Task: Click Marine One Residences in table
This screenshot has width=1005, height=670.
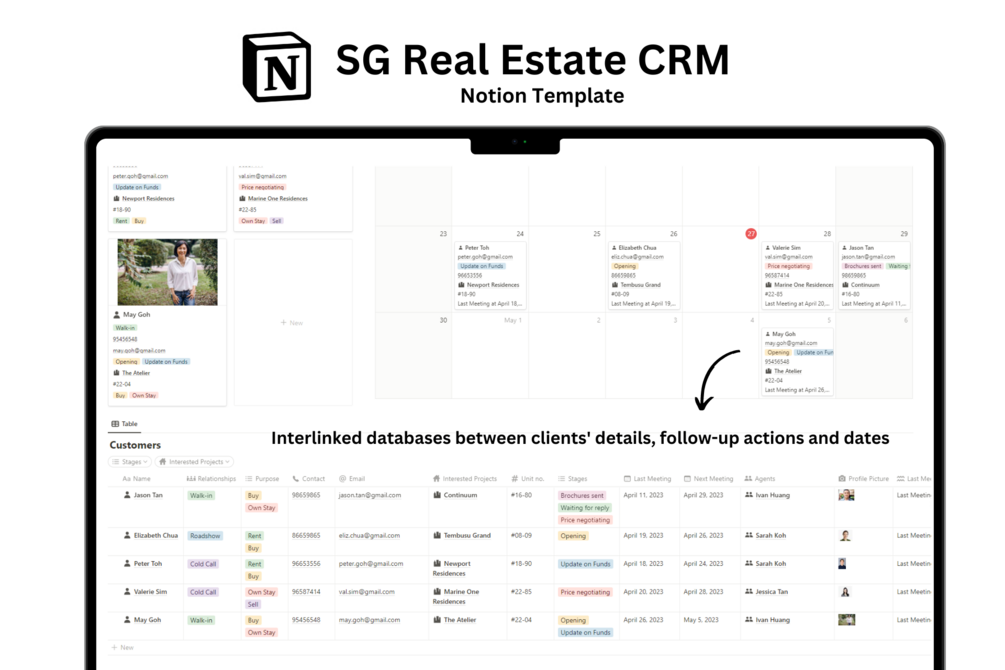Action: point(456,596)
